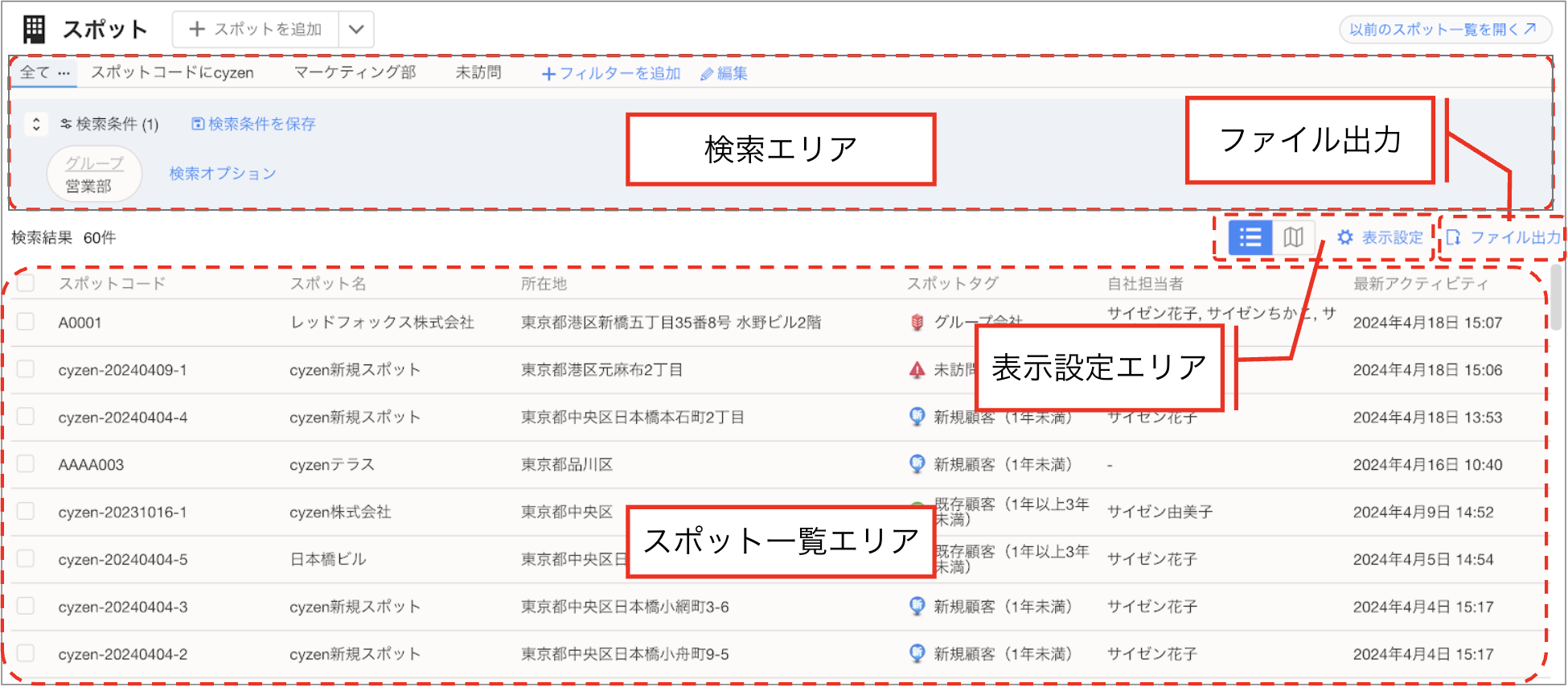
Task: Click 検索結果 60件 count text
Action: coord(64,237)
